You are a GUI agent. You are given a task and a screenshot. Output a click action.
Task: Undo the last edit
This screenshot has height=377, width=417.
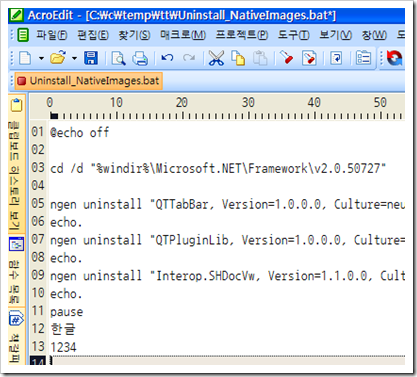coord(167,58)
